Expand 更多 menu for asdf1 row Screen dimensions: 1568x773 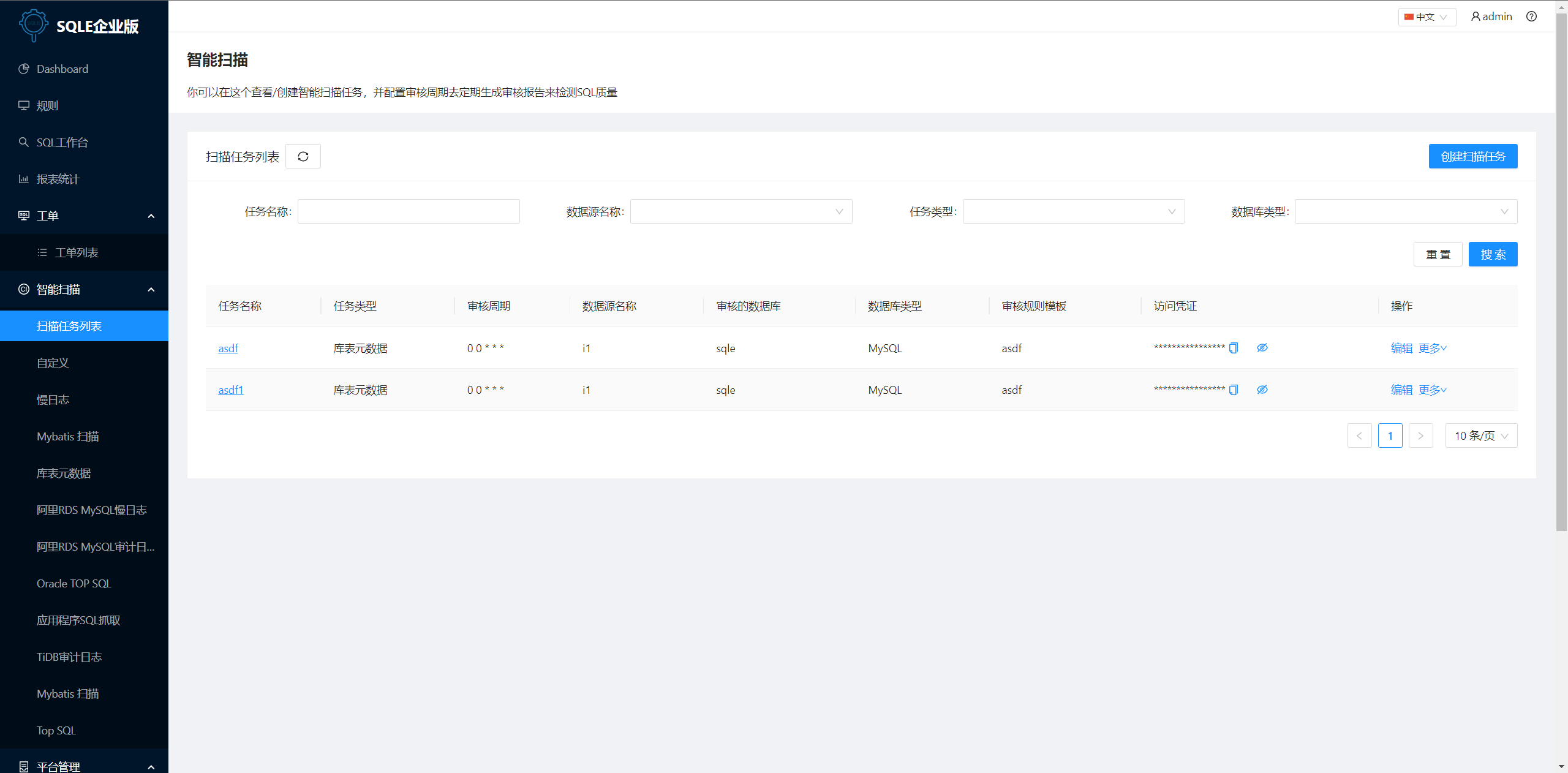(x=1433, y=390)
